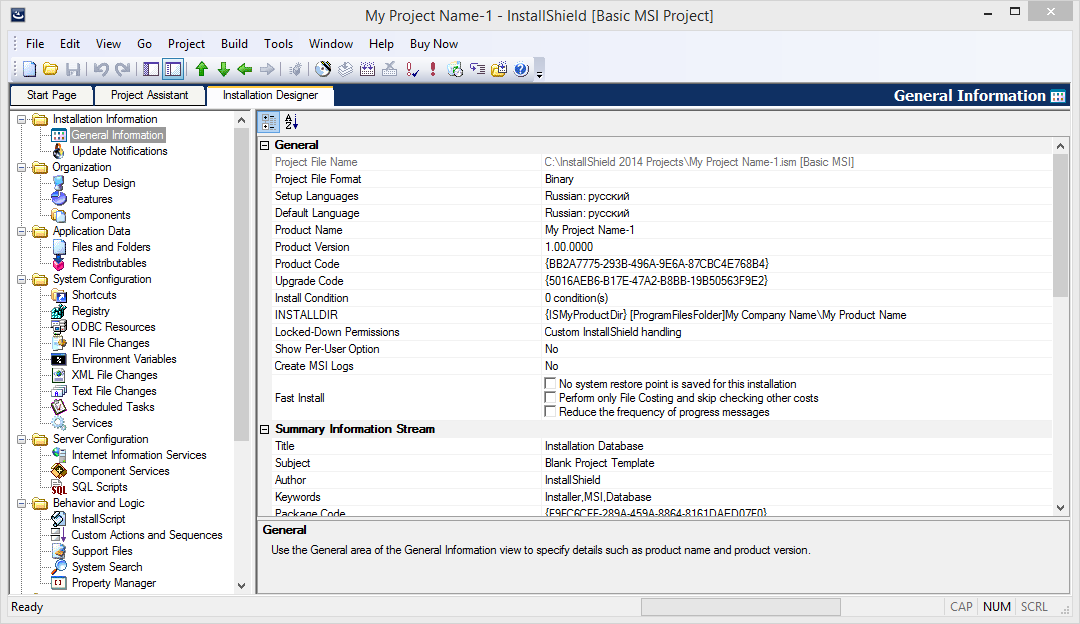Open the Buy Now menu
This screenshot has width=1080, height=624.
coord(434,43)
